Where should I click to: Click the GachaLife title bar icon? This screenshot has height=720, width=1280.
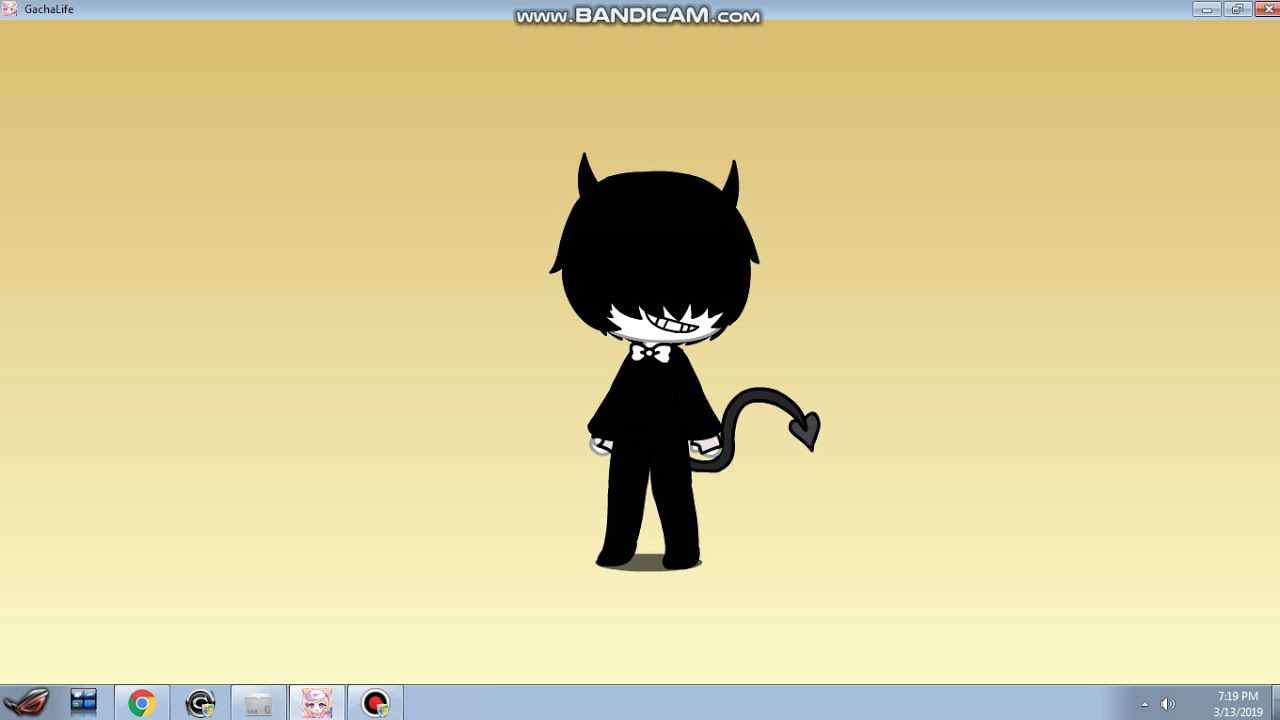[9, 9]
